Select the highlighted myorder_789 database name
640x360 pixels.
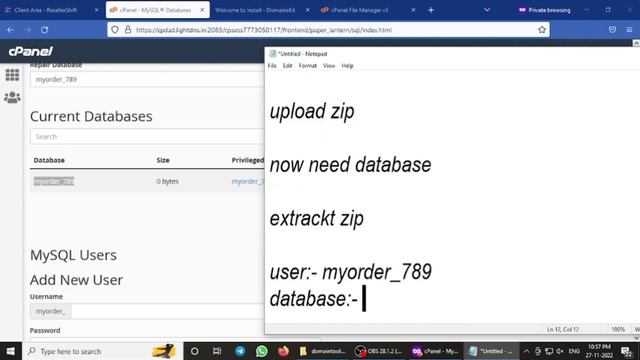point(54,181)
